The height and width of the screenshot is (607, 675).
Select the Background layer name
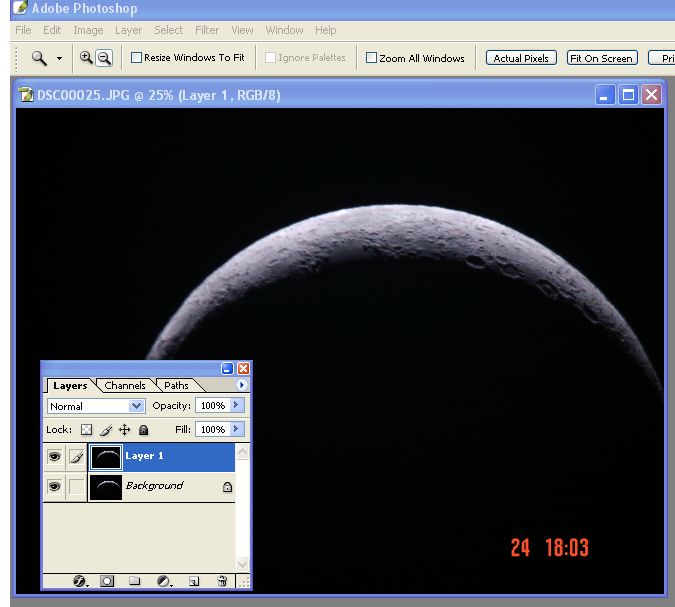(155, 486)
